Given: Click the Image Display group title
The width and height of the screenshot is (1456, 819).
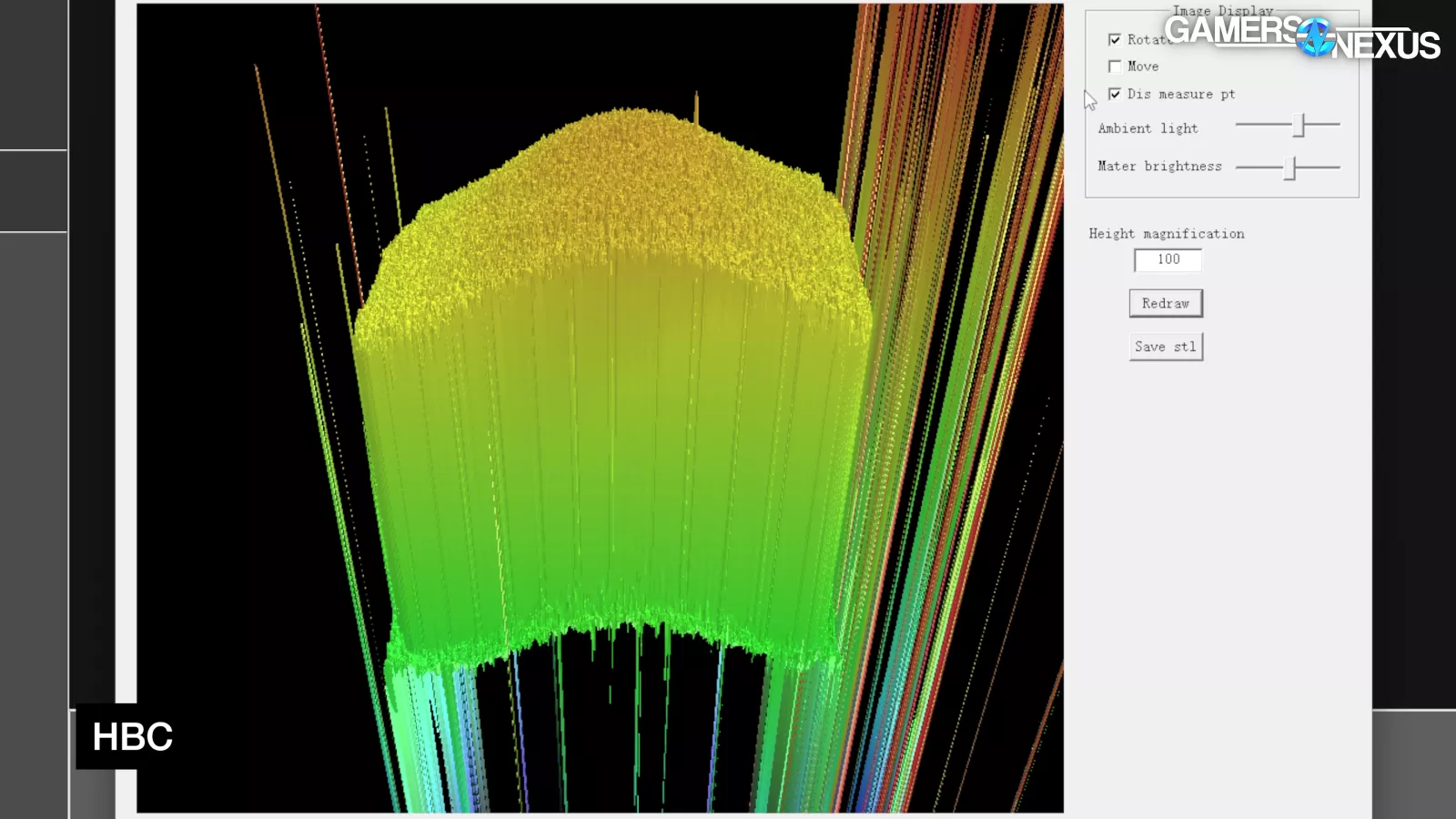Looking at the screenshot, I should pos(1221,11).
